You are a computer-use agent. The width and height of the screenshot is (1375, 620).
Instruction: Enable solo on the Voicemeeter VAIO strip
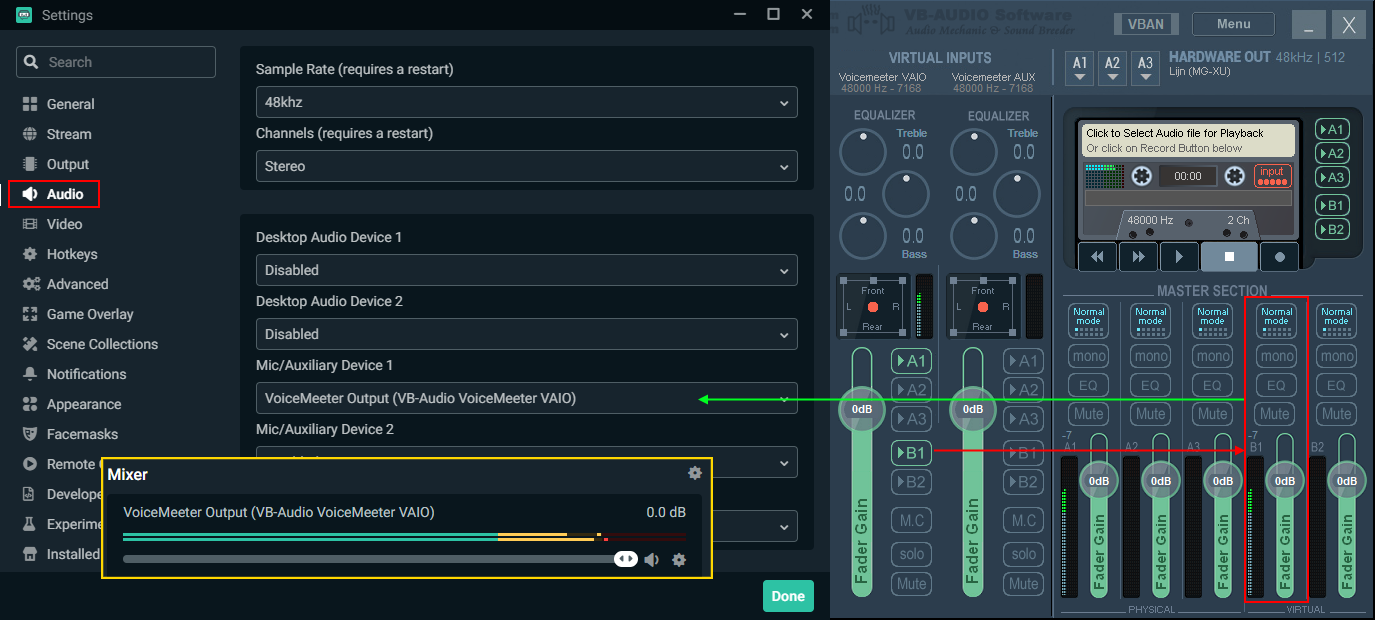[x=911, y=554]
